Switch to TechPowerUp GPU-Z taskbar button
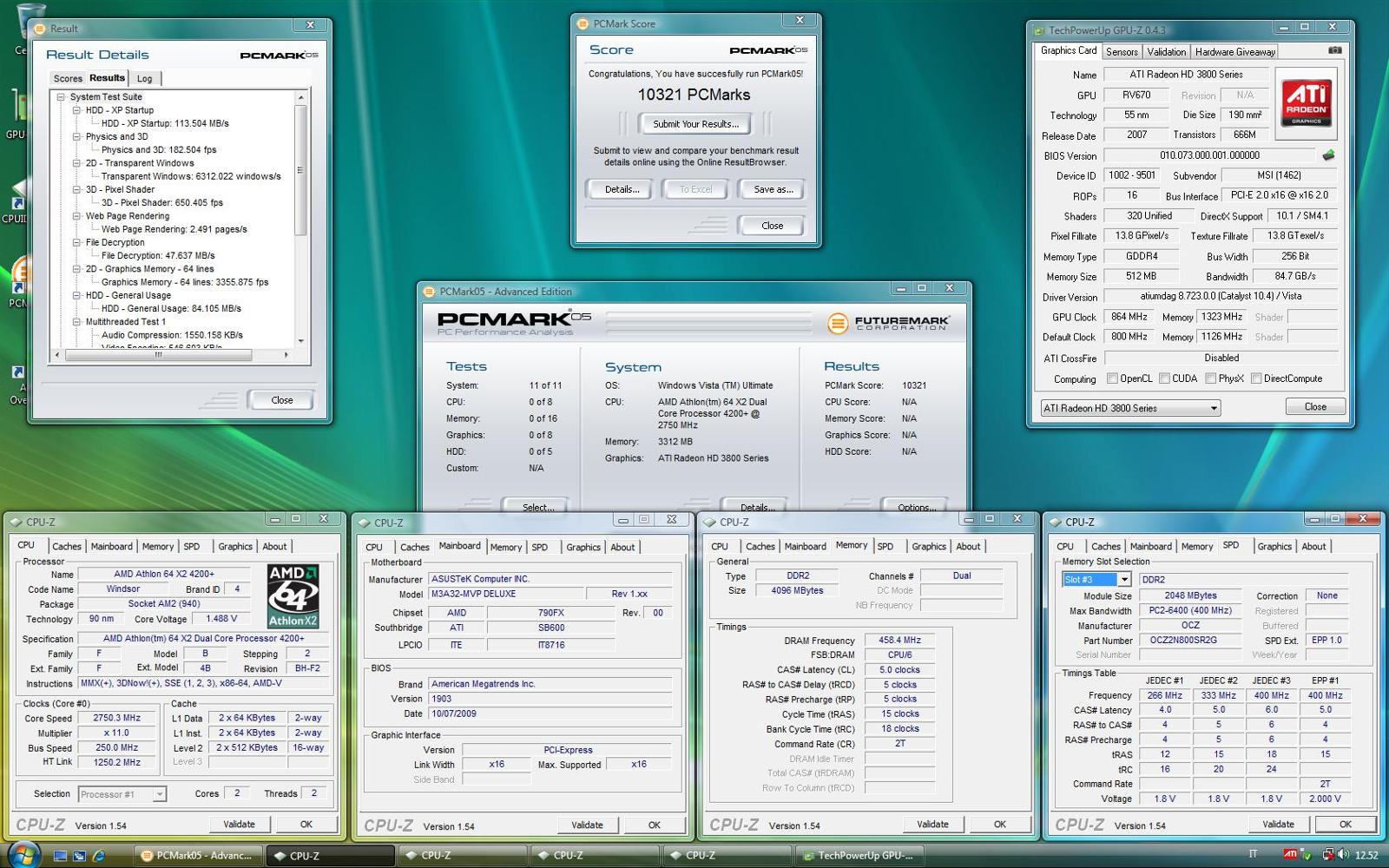Image resolution: width=1389 pixels, height=868 pixels. [858, 855]
